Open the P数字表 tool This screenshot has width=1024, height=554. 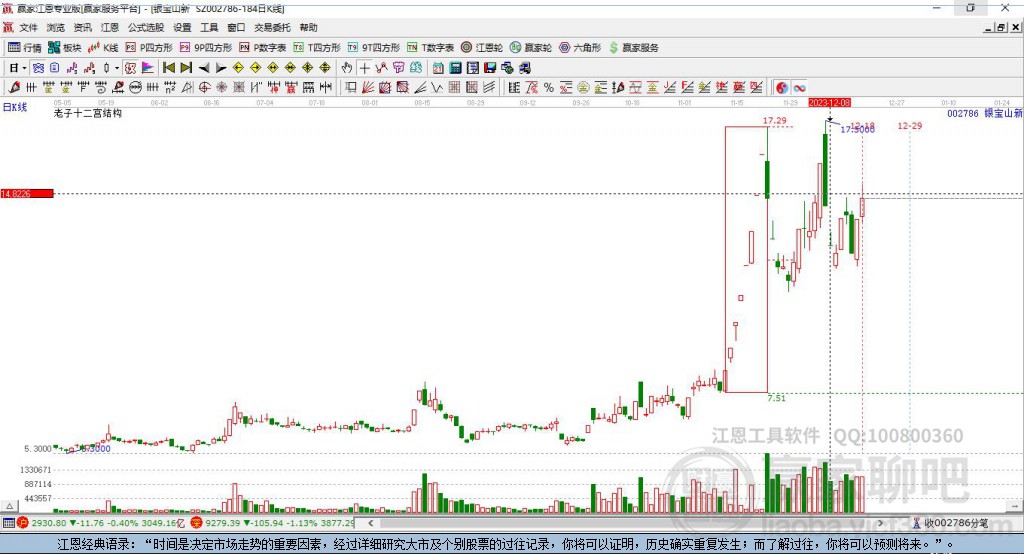(x=263, y=48)
